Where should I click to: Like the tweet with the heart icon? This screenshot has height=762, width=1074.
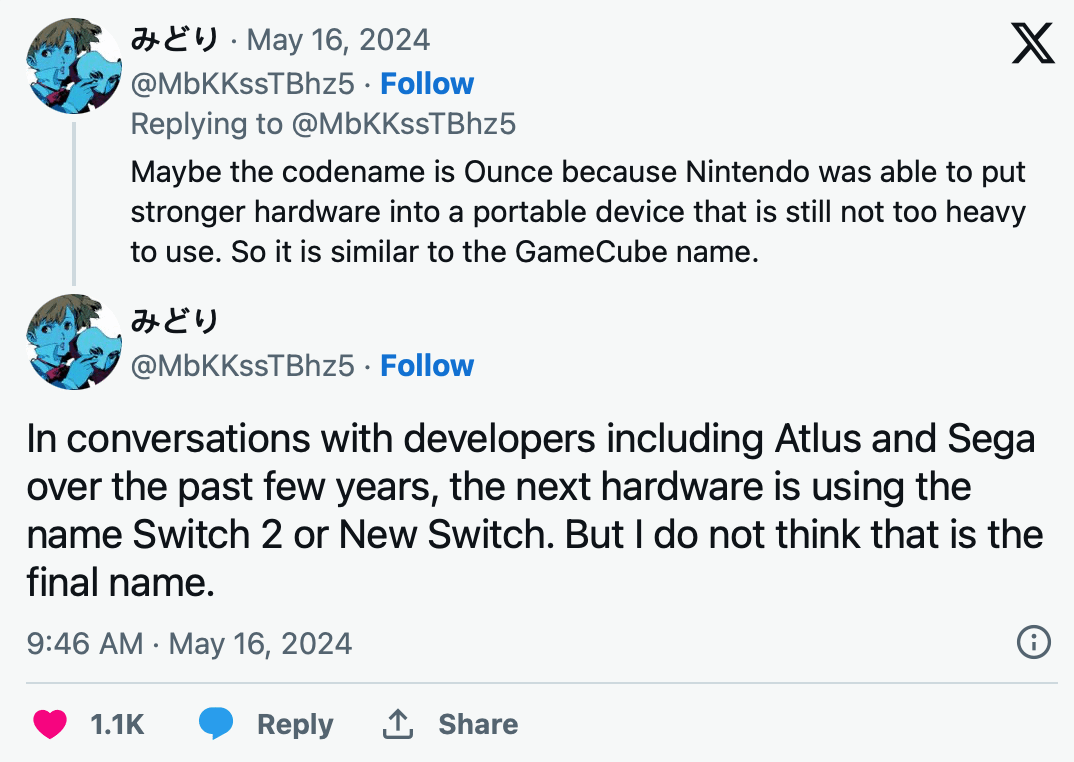click(x=50, y=724)
